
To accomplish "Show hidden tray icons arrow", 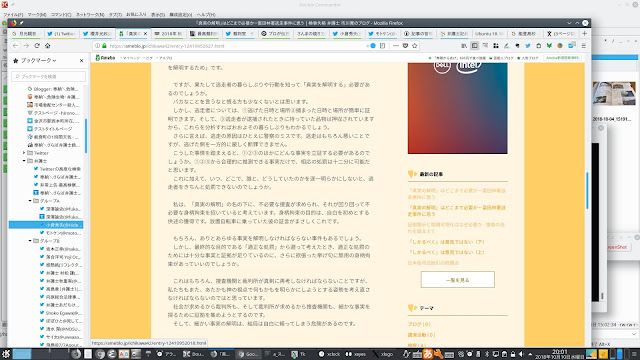I will tap(530, 354).
